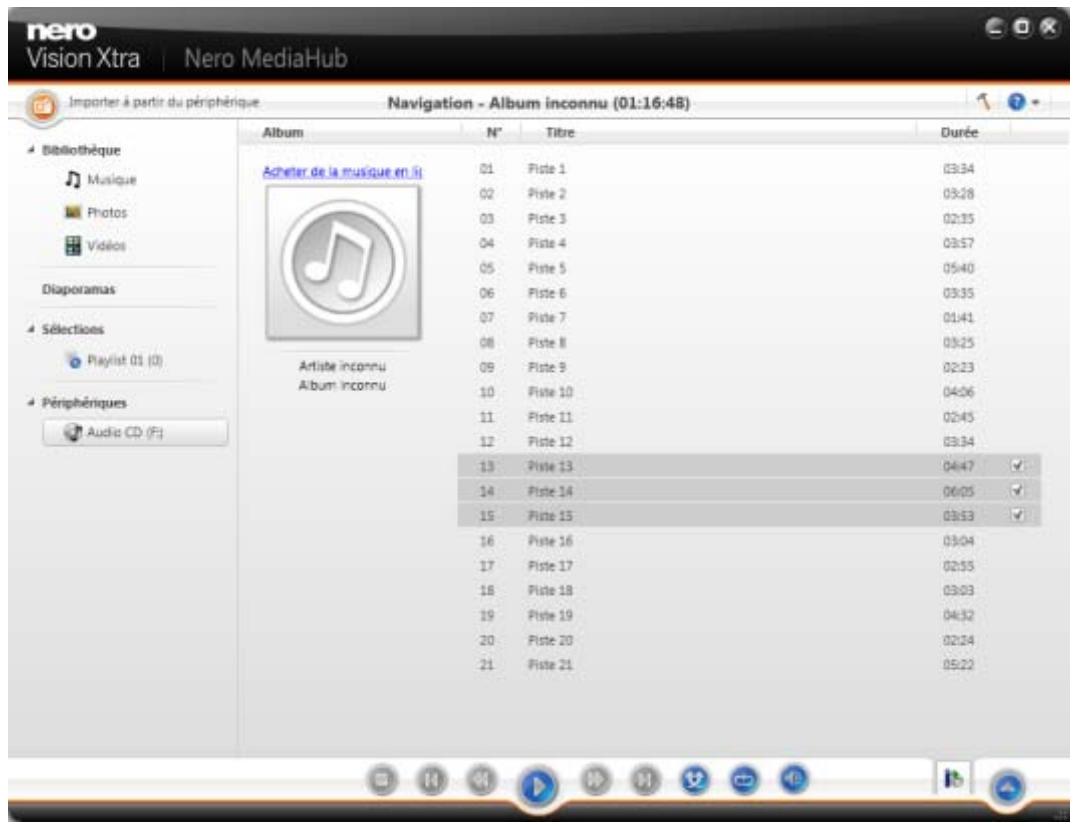Click the Audio CD disc icon
Viewport: 1076px width, 826px height.
click(x=73, y=433)
